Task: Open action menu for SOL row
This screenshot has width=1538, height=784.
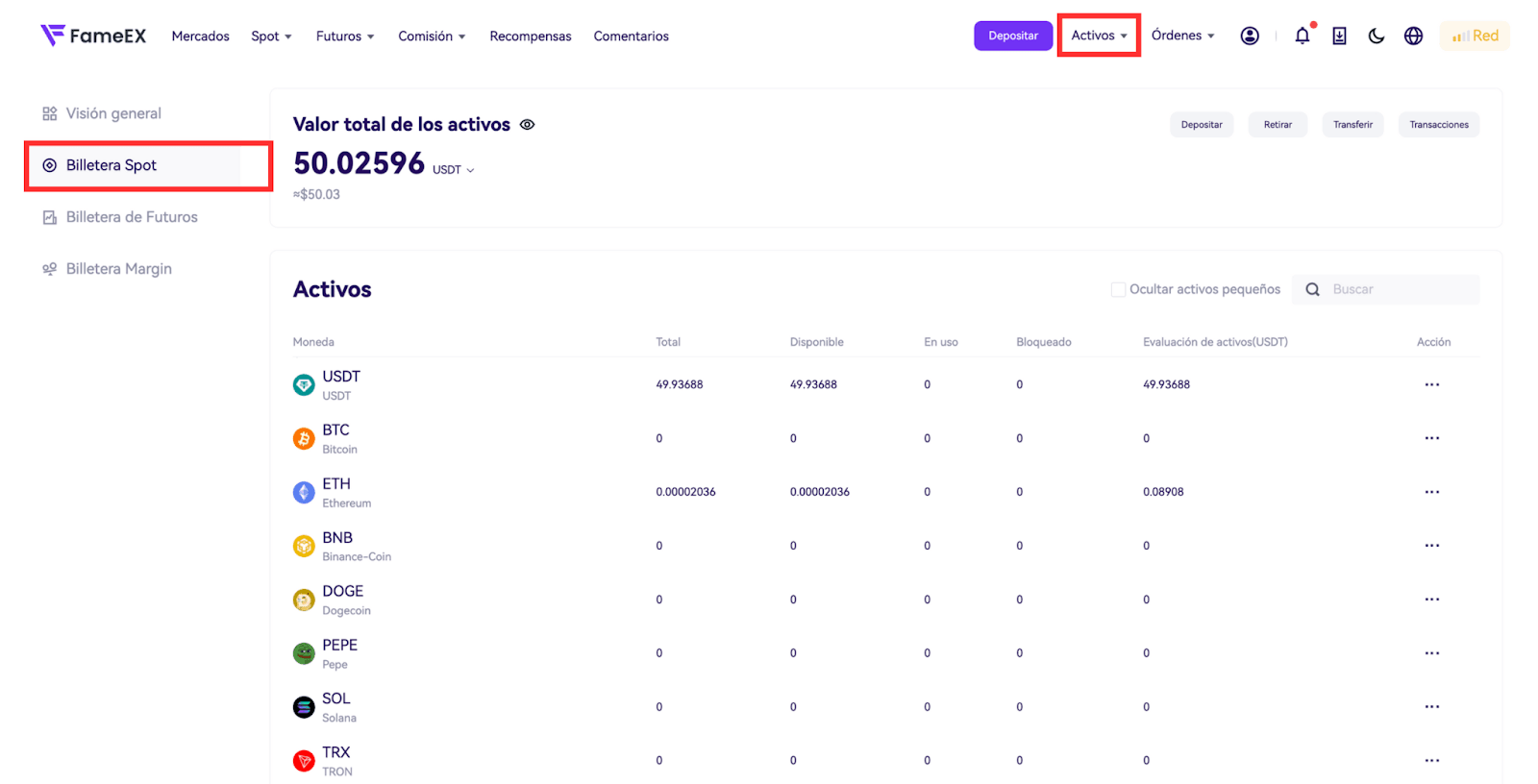Action: [x=1432, y=707]
